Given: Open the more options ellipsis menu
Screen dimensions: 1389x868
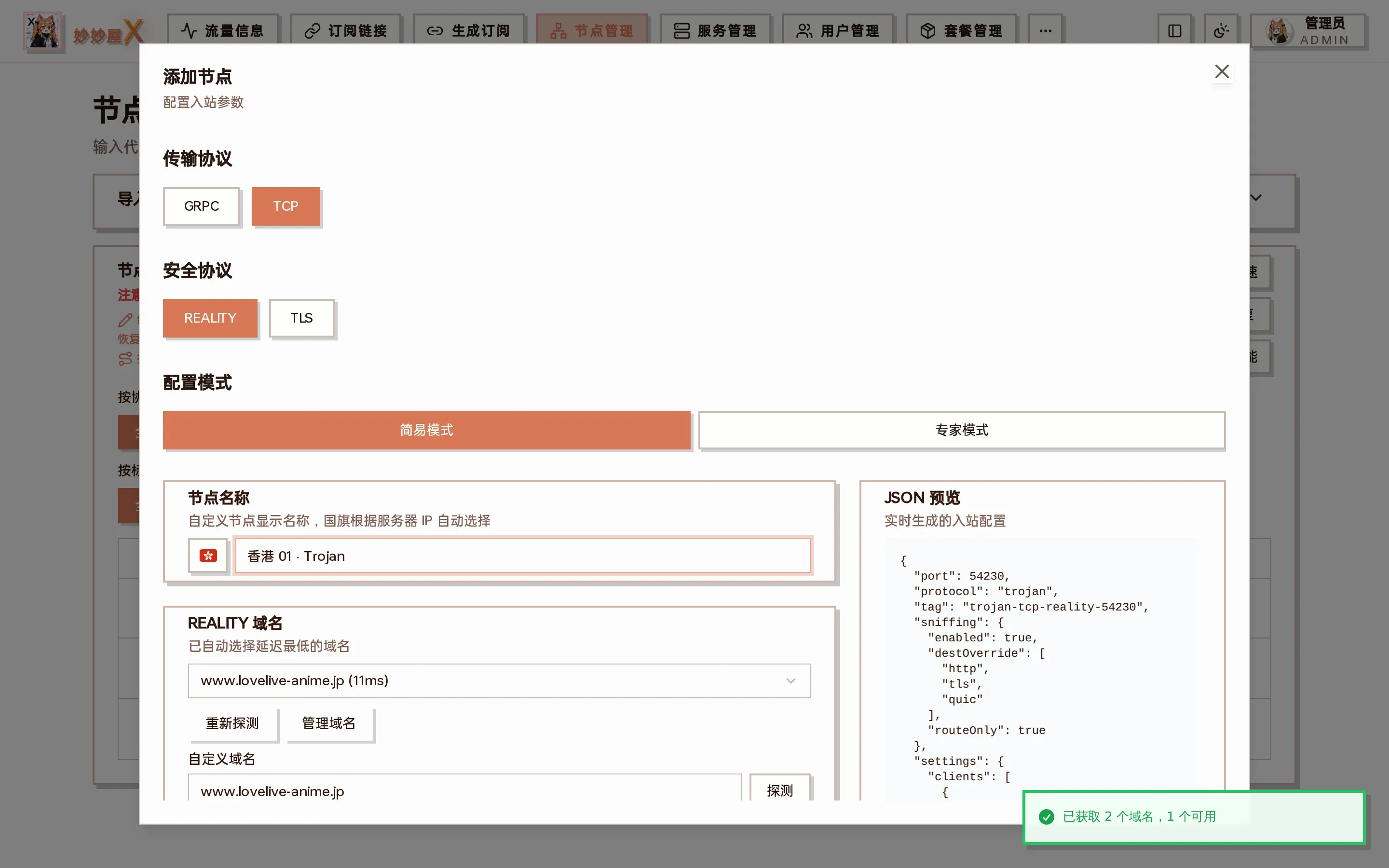Looking at the screenshot, I should point(1045,30).
